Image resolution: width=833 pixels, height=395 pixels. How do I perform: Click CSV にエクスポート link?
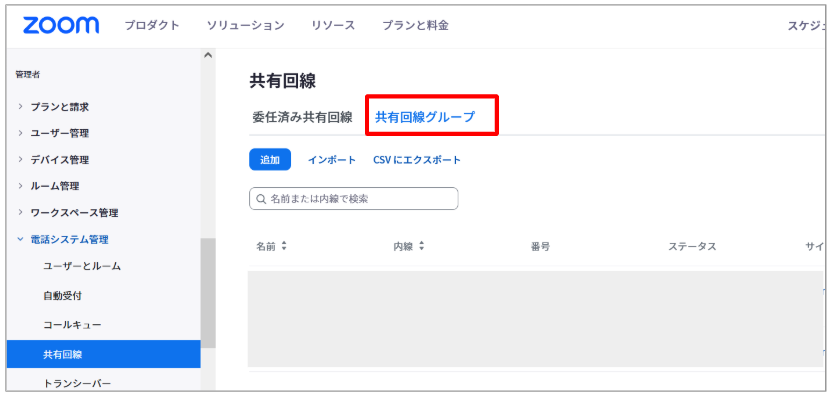(x=417, y=160)
